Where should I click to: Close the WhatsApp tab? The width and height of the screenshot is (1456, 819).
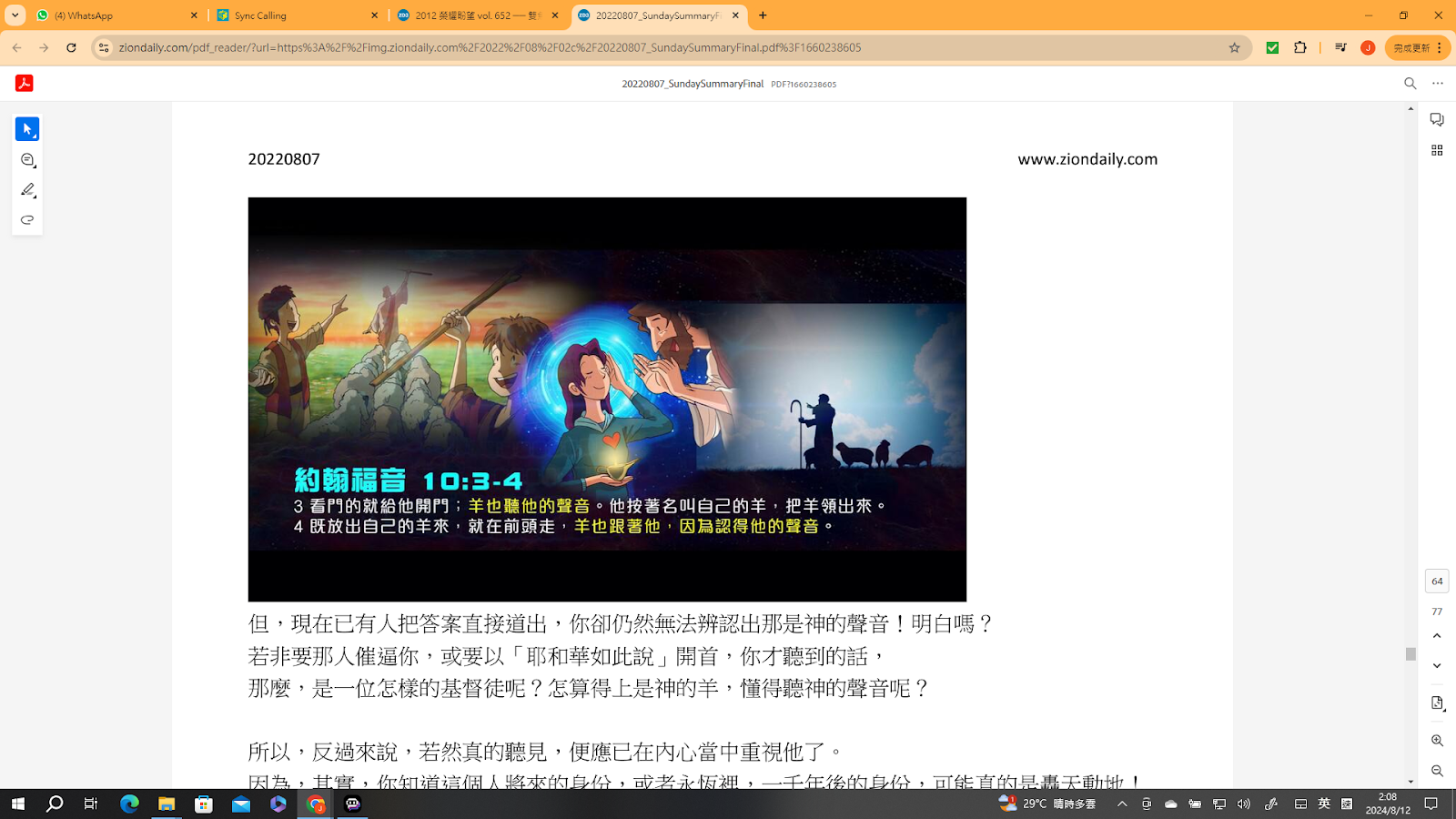[x=194, y=15]
